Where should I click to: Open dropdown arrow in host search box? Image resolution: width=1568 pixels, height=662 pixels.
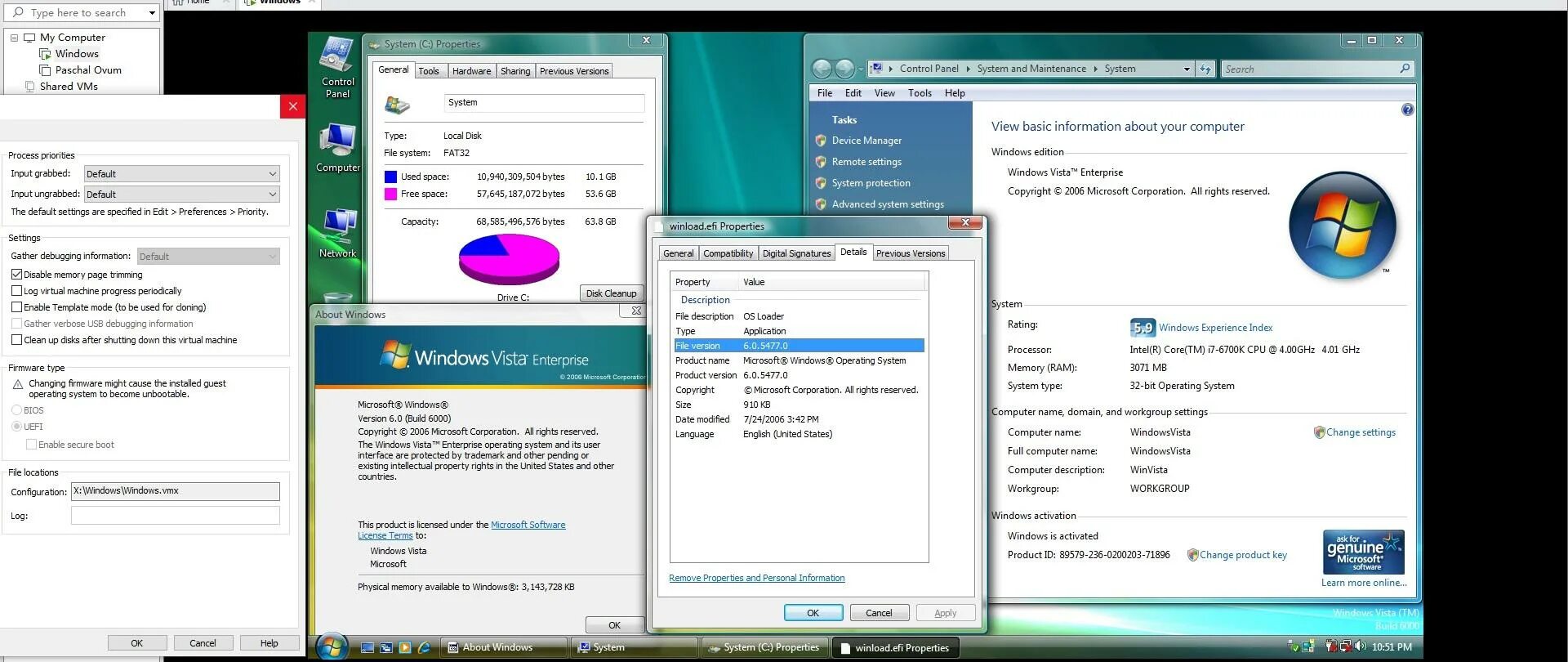coord(152,13)
